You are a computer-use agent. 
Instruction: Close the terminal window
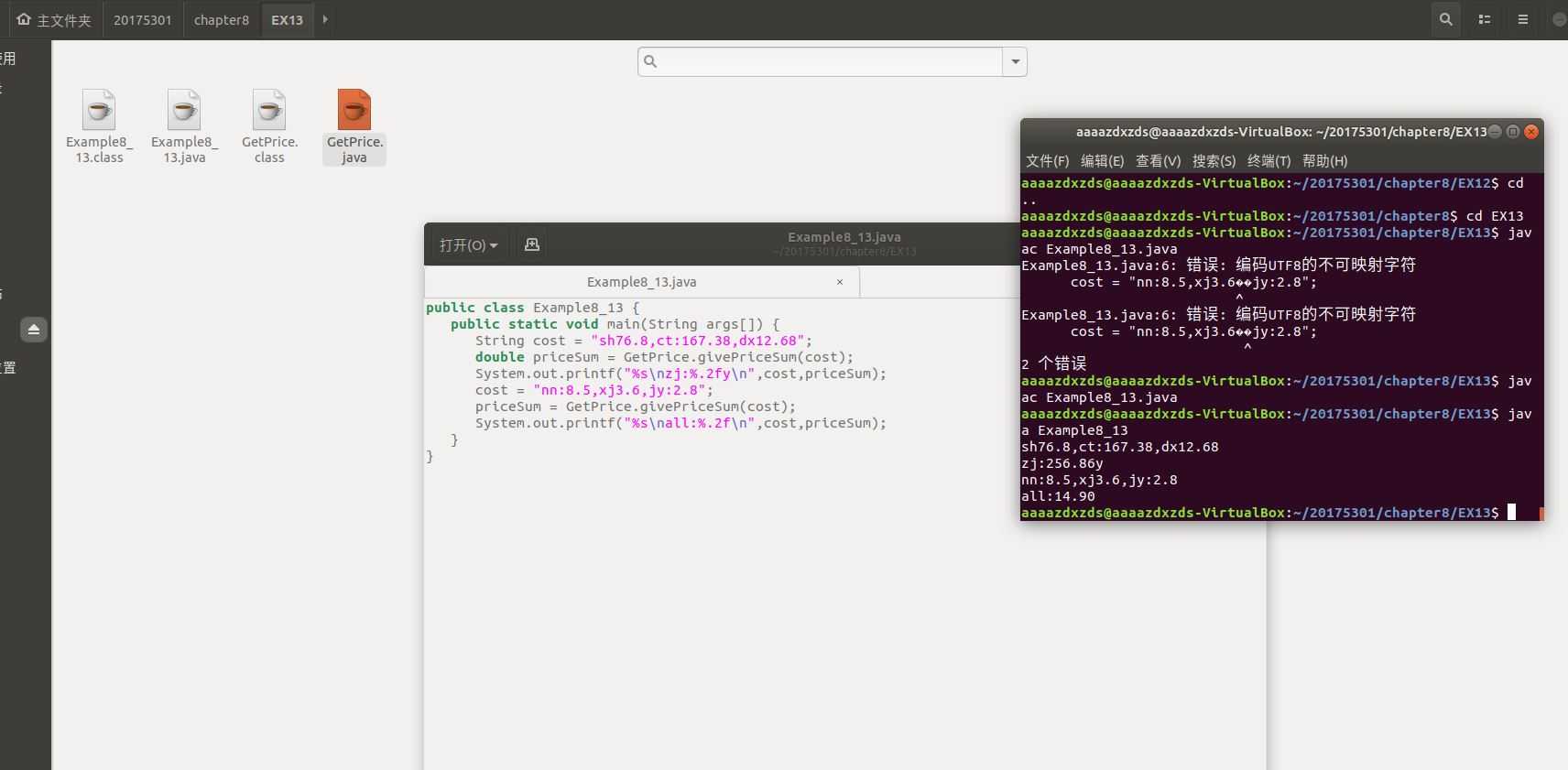1531,132
